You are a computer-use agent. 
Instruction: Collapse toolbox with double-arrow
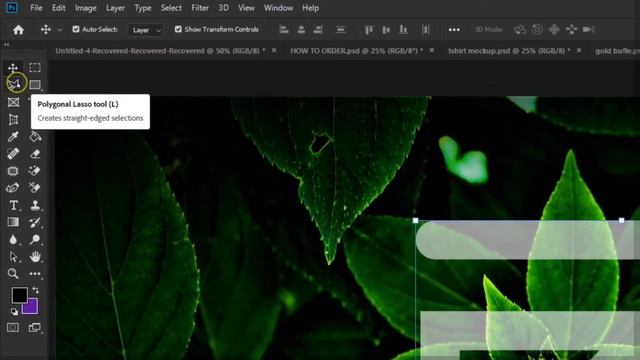[7, 44]
